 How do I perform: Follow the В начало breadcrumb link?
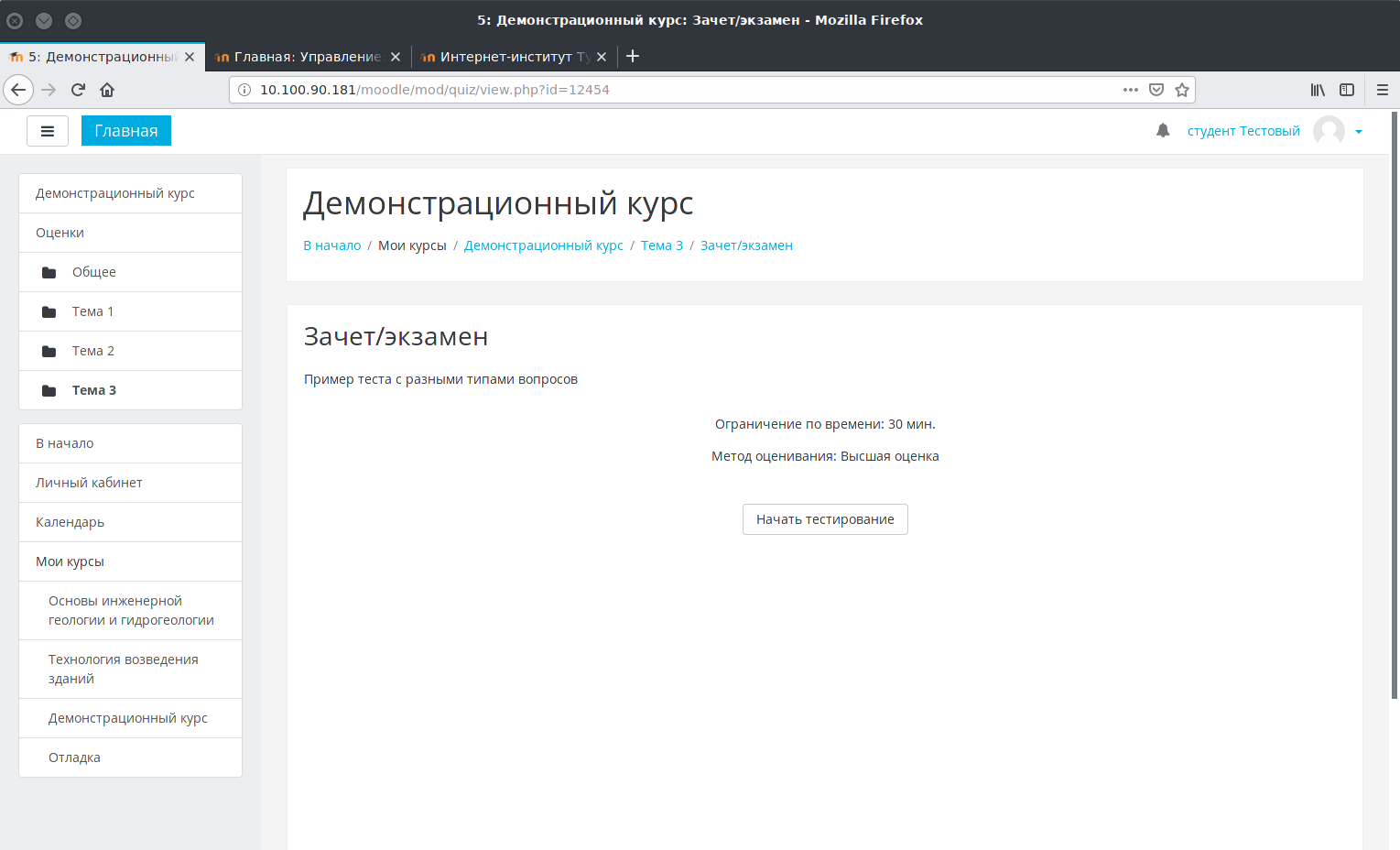click(332, 245)
